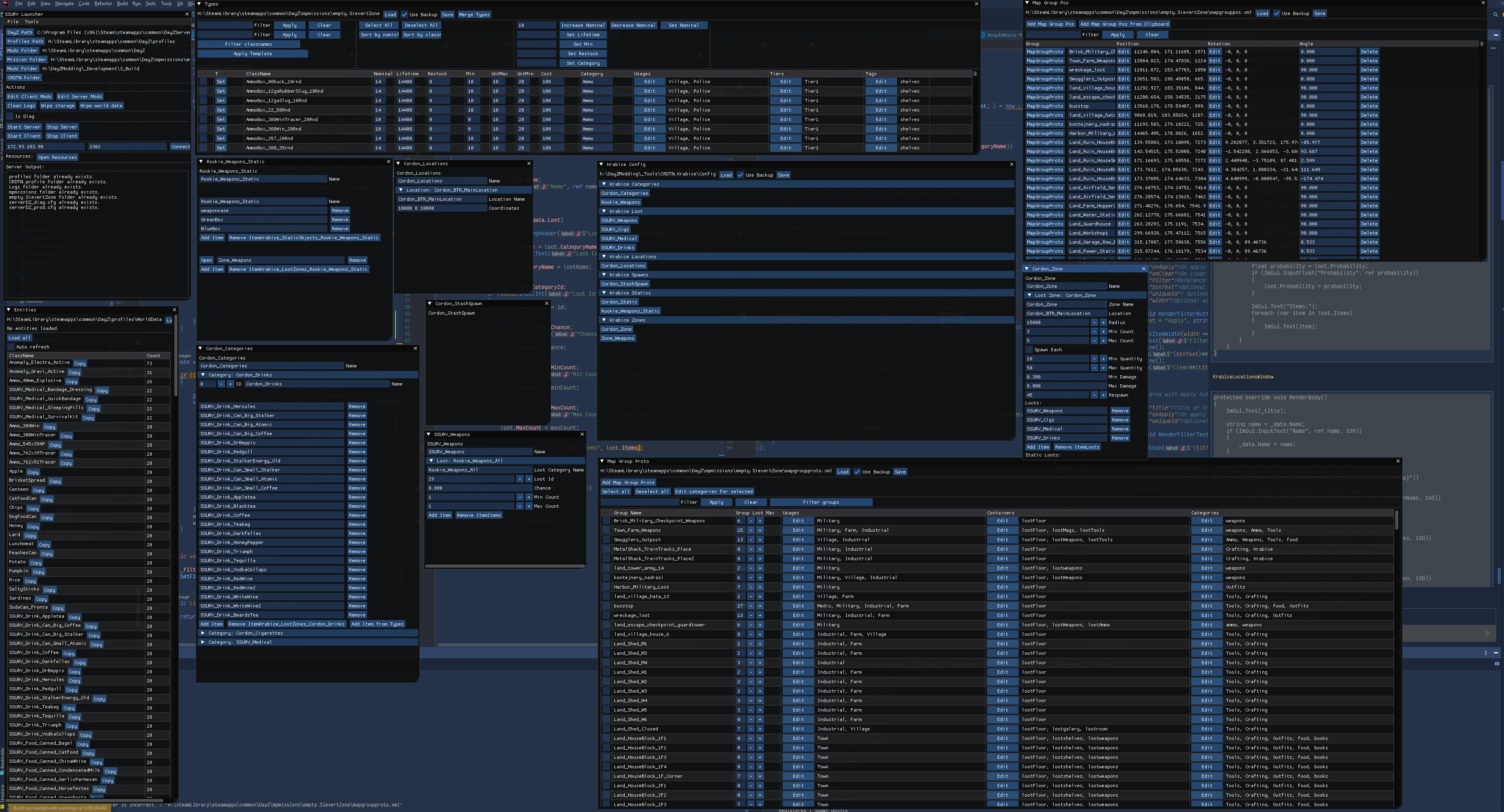Collapse the Krabice Config window triangle
The image size is (1504, 812).
click(602, 165)
